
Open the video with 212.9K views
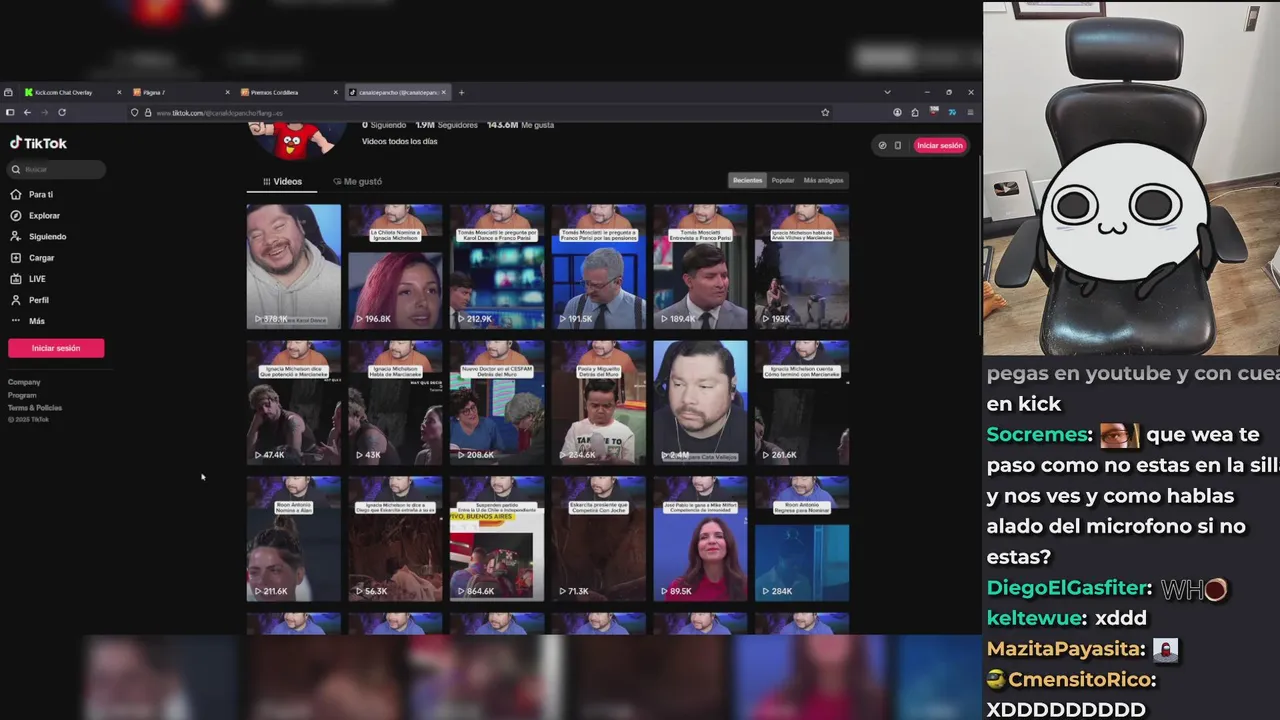[497, 266]
